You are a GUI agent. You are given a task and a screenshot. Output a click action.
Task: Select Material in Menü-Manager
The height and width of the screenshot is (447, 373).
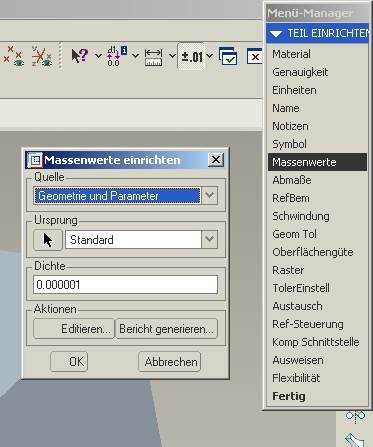[317, 54]
